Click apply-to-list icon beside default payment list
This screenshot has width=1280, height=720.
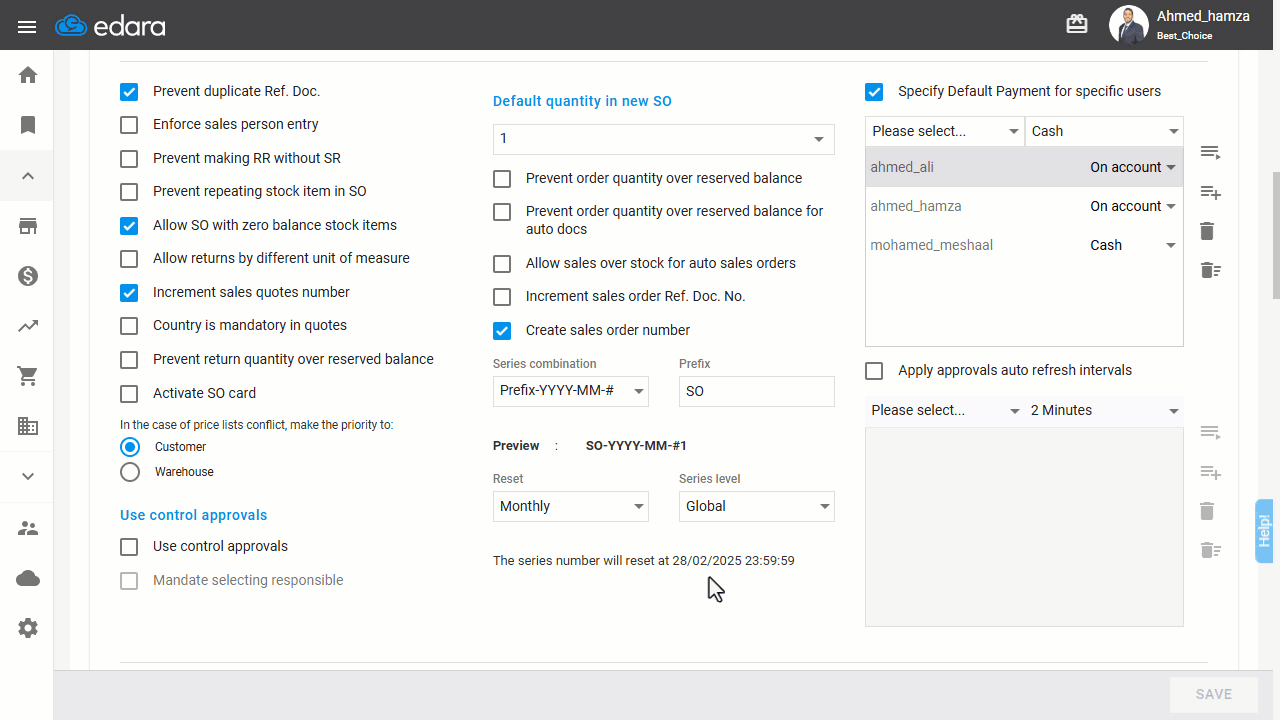tap(1210, 152)
